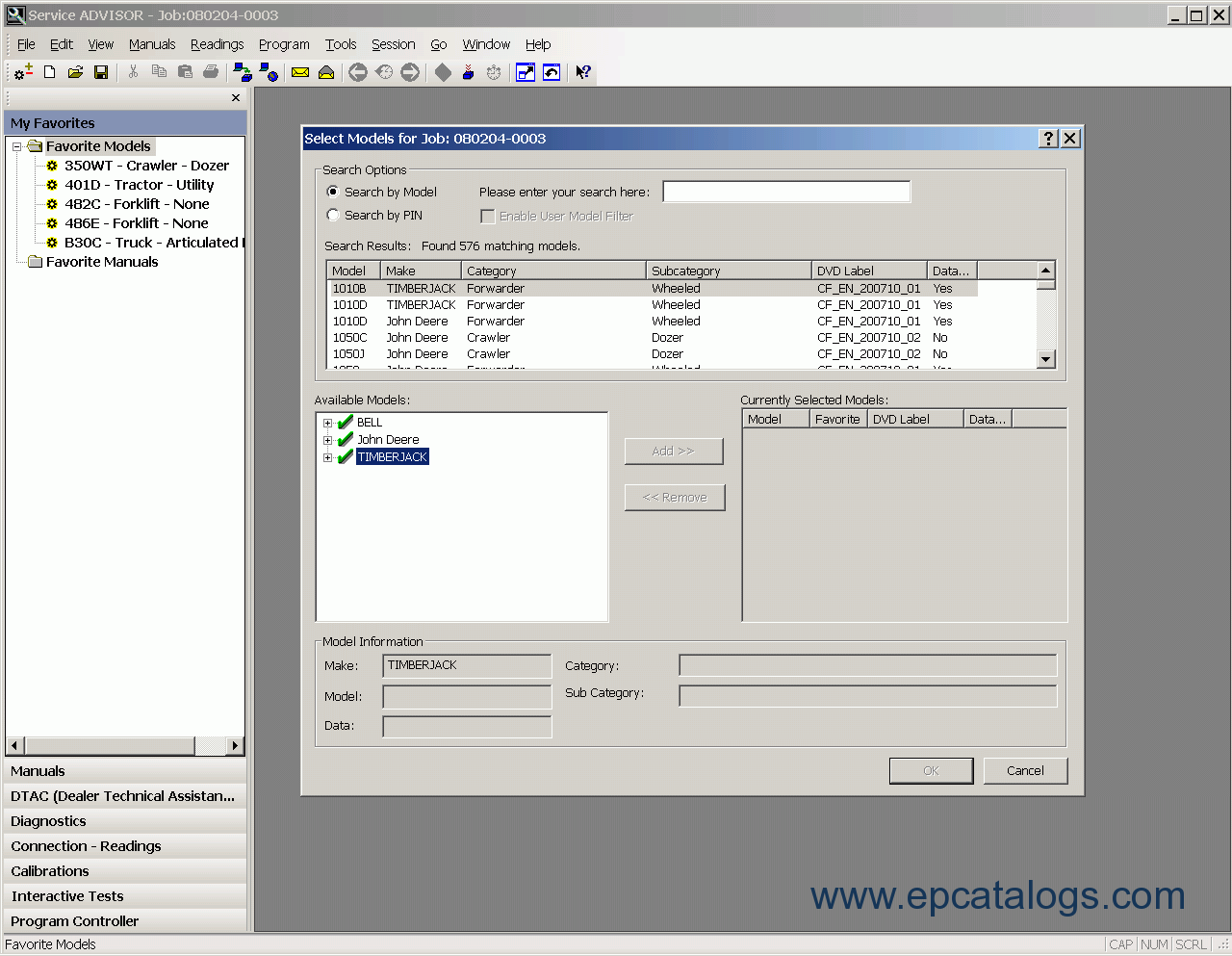This screenshot has height=956, width=1232.
Task: Click the Add >> button
Action: point(674,451)
